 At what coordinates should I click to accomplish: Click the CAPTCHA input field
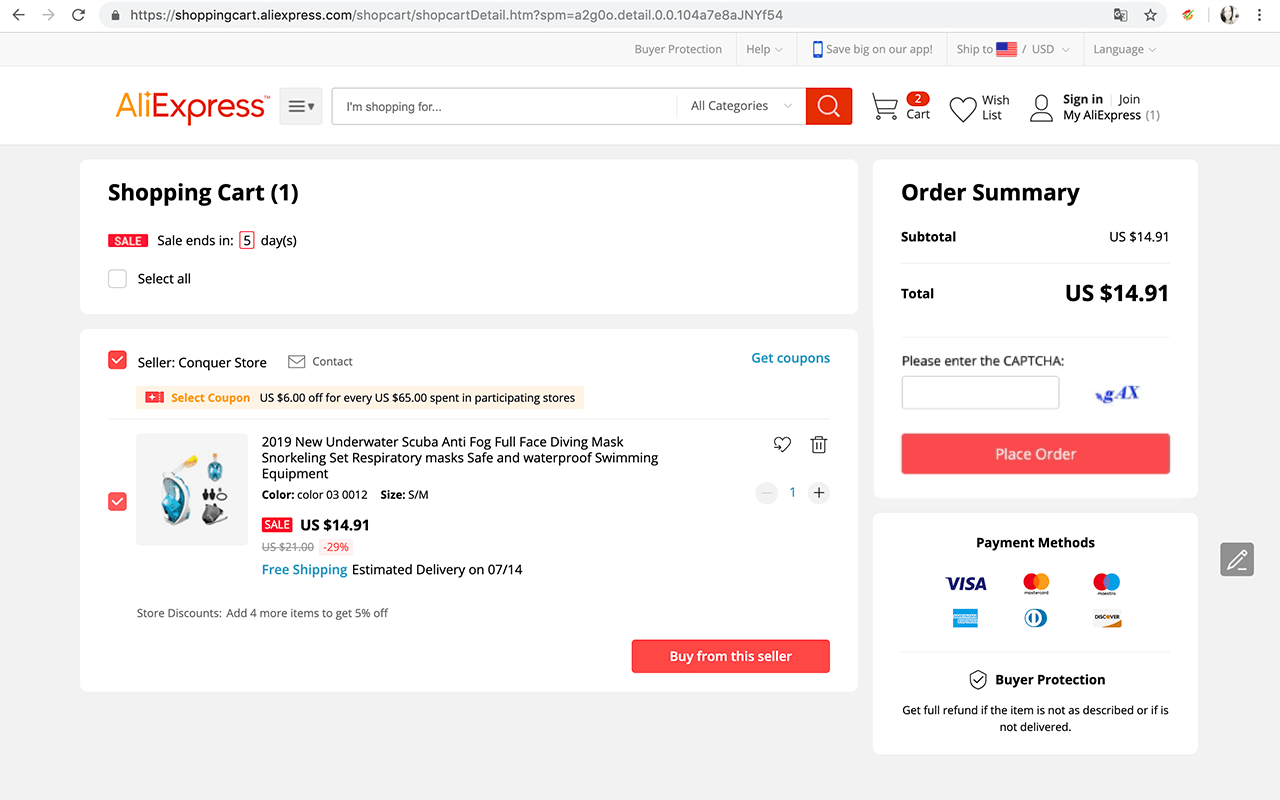(x=980, y=393)
